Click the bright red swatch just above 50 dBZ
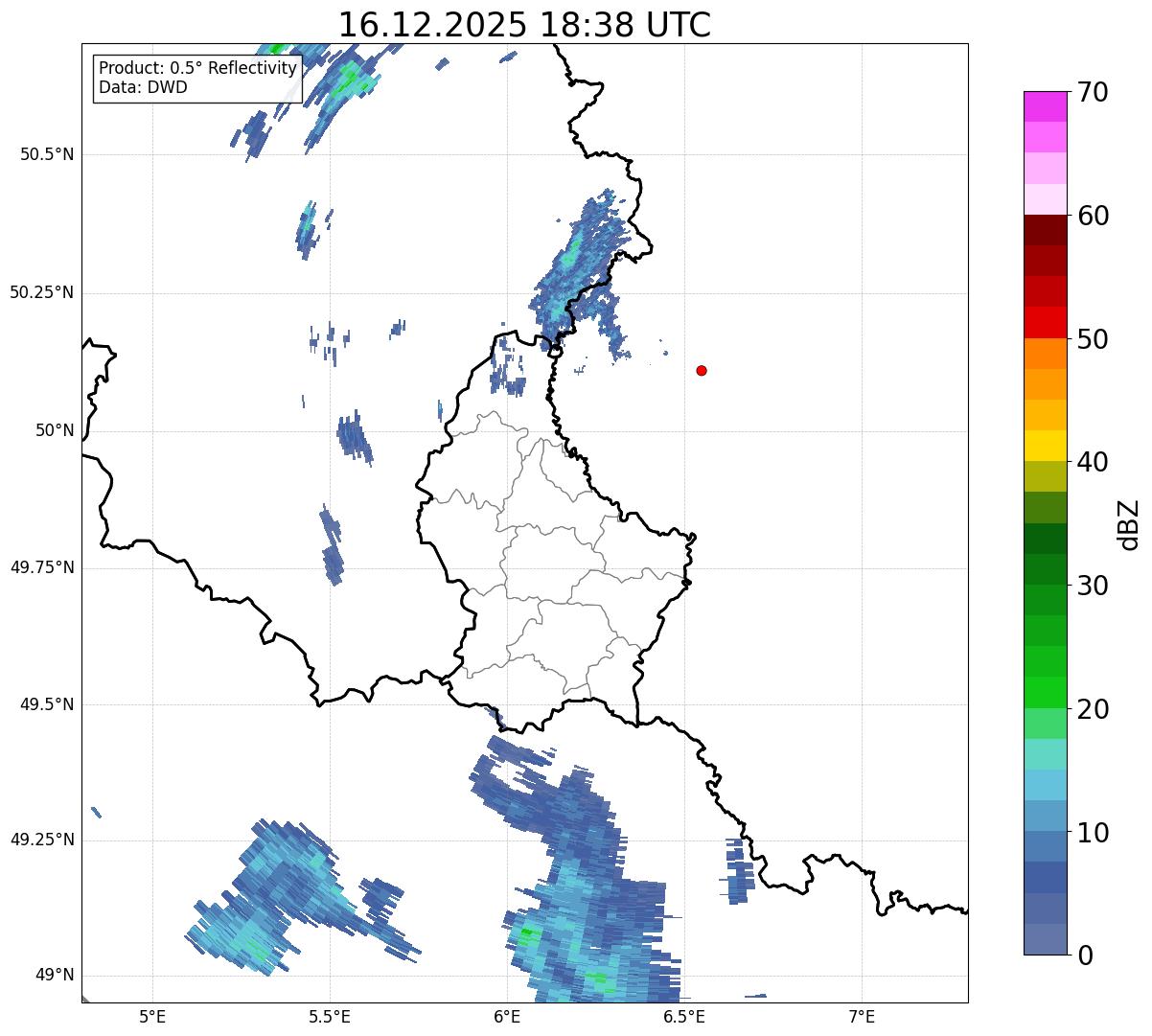 [1045, 322]
